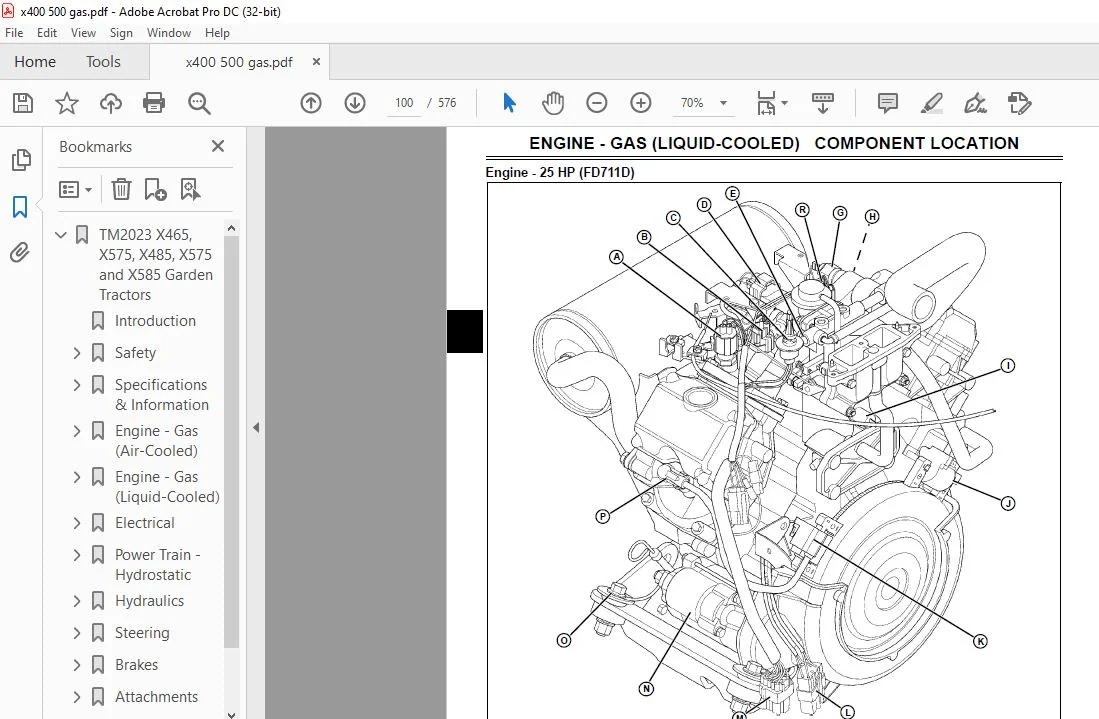
Task: Open the Steering bookmark
Action: pyautogui.click(x=142, y=633)
